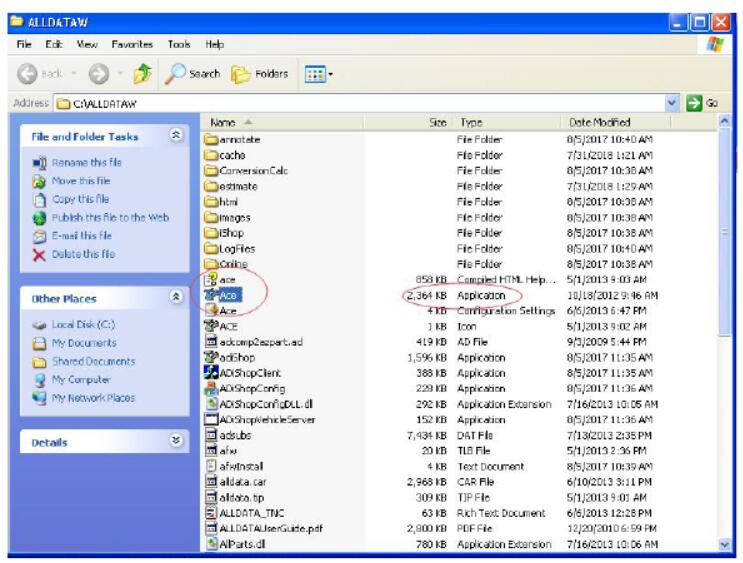Click the scrollbar down arrow
Viewport: 743px width, 563px height.
click(724, 545)
